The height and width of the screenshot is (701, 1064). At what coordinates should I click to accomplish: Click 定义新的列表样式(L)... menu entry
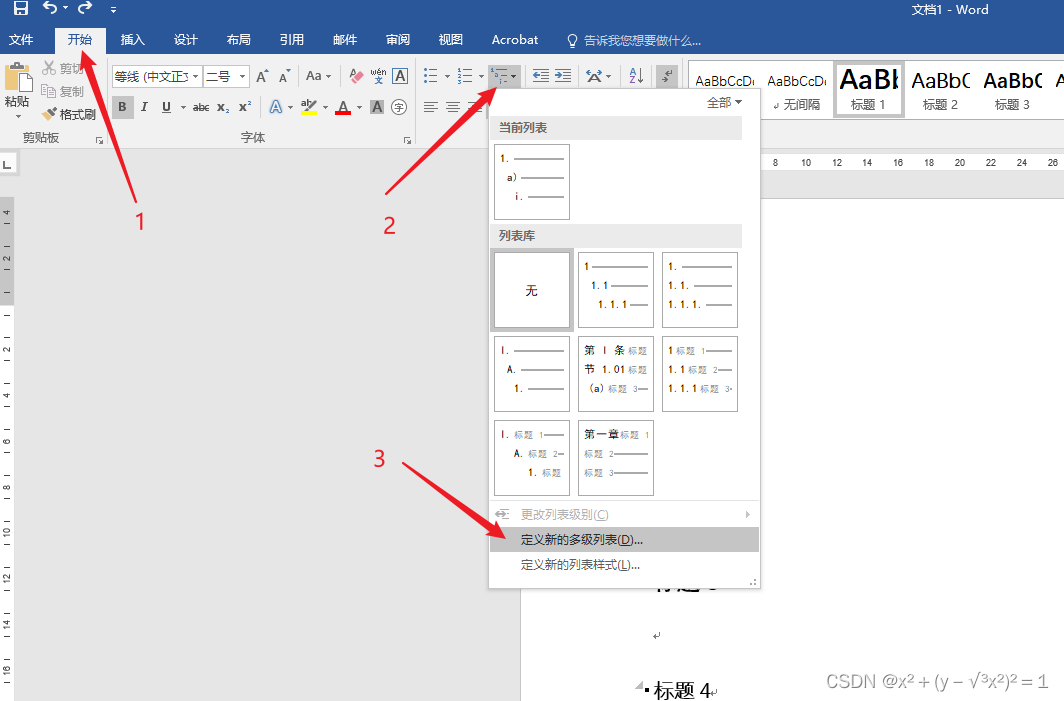624,565
